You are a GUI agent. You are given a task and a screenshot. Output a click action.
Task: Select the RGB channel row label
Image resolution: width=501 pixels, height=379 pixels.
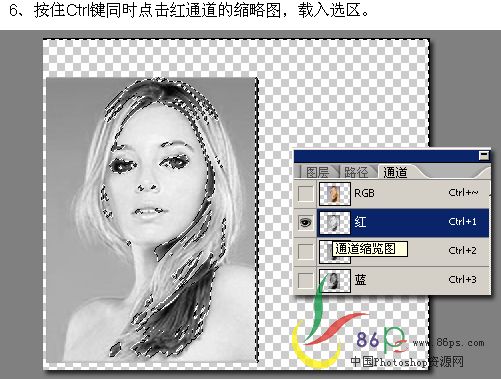pos(364,193)
